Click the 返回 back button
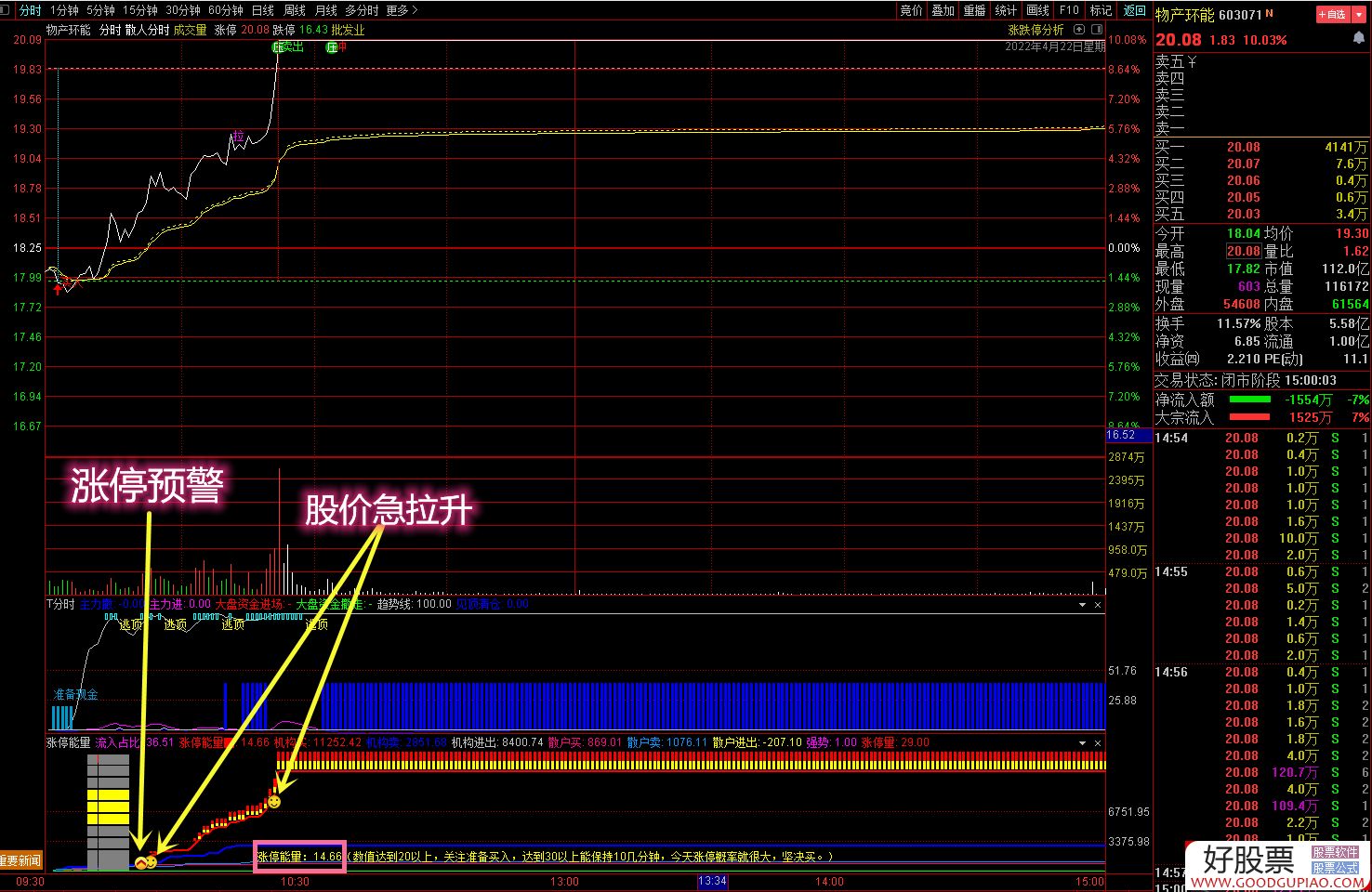The height and width of the screenshot is (892, 1372). tap(1134, 10)
